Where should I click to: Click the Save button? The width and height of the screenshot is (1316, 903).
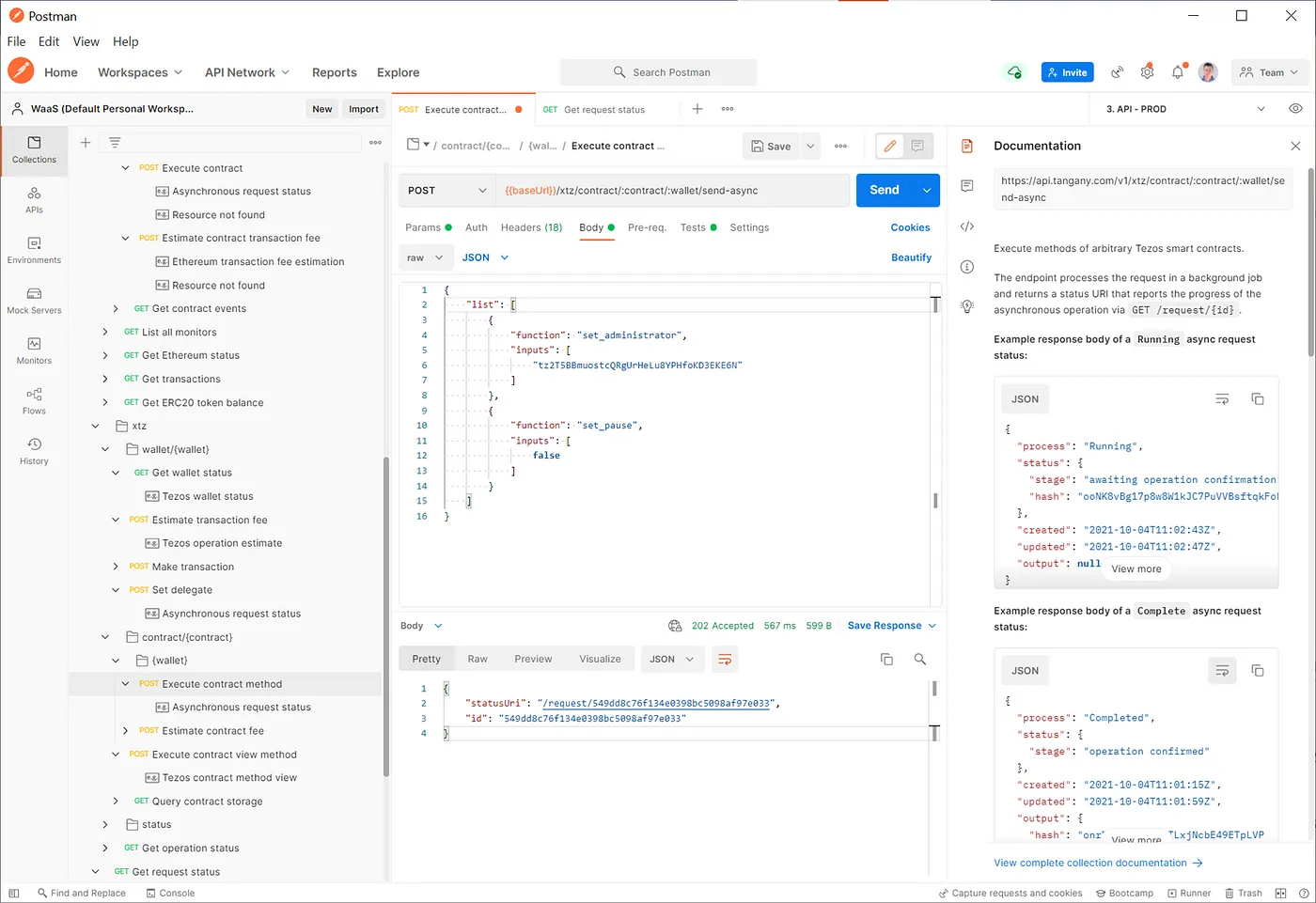click(x=771, y=147)
